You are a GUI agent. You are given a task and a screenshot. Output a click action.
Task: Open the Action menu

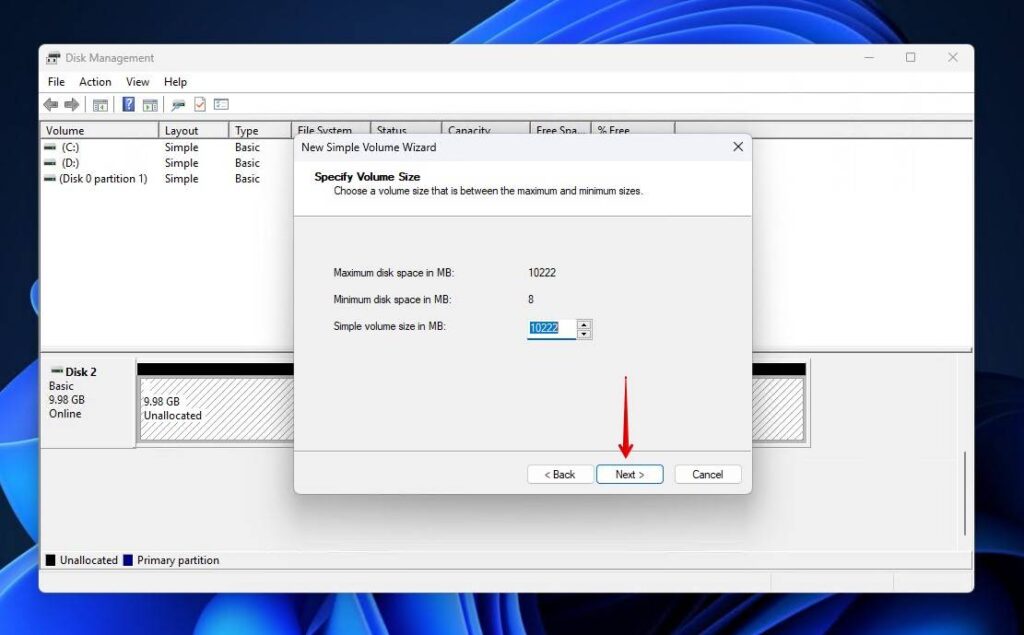tap(94, 81)
